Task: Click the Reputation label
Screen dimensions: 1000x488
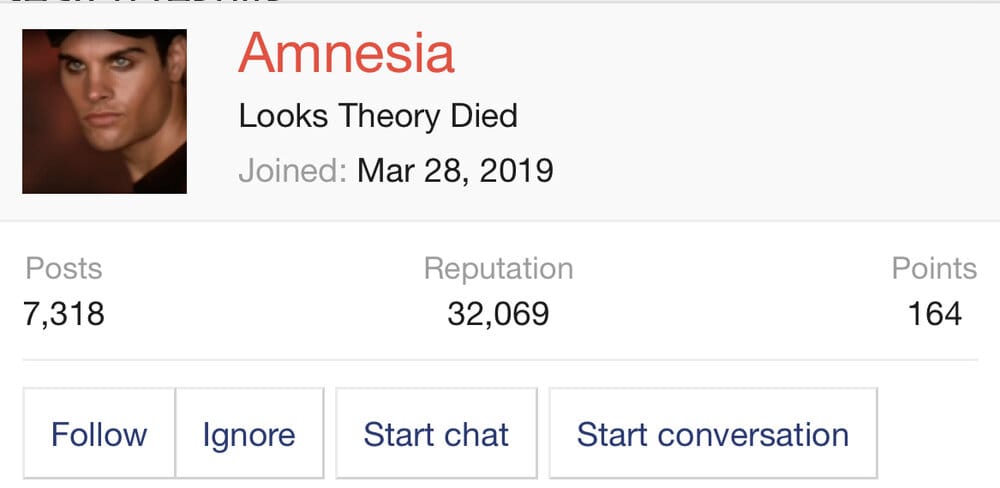Action: (498, 268)
